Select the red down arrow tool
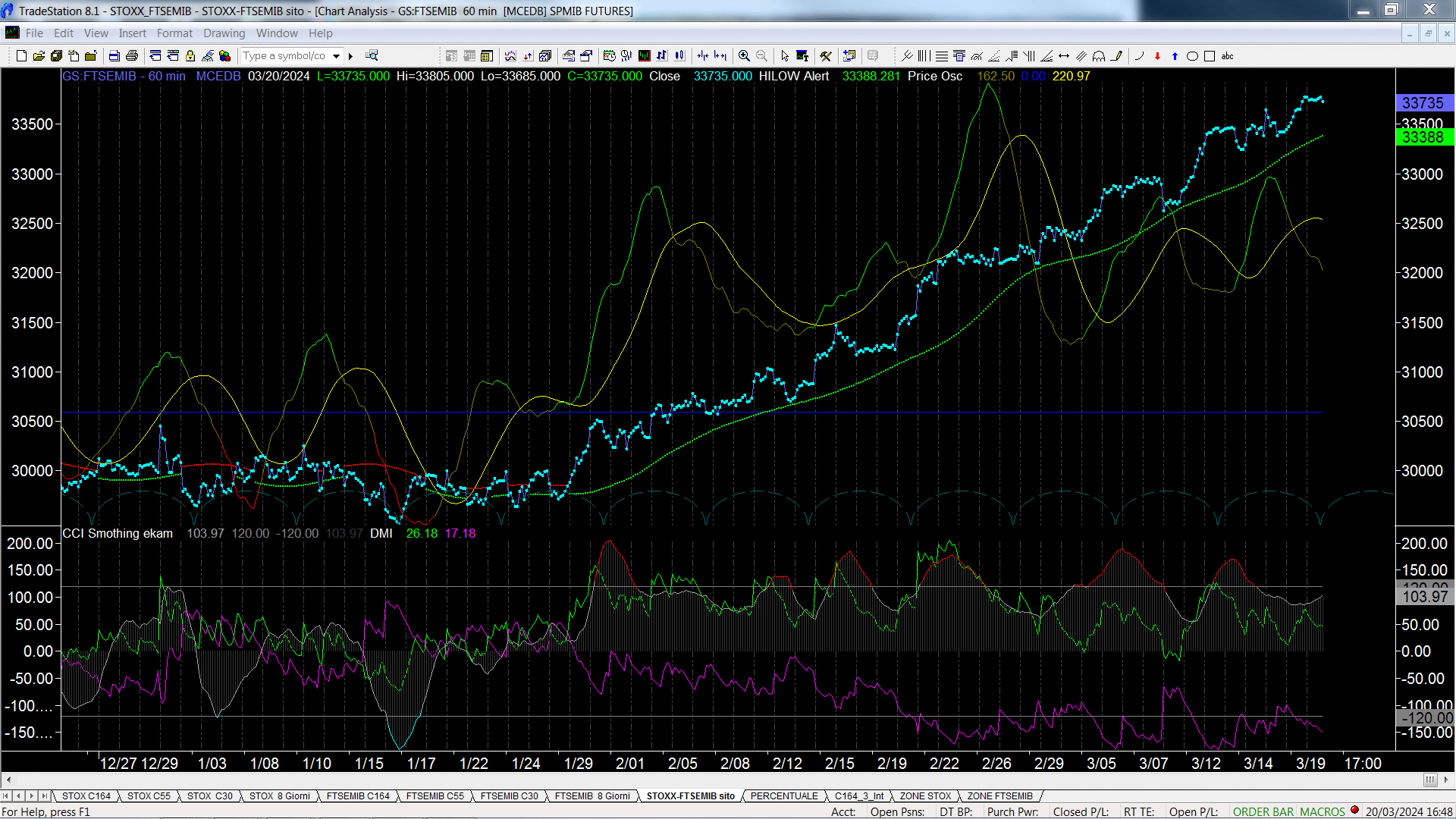This screenshot has height=819, width=1456. [x=1157, y=56]
